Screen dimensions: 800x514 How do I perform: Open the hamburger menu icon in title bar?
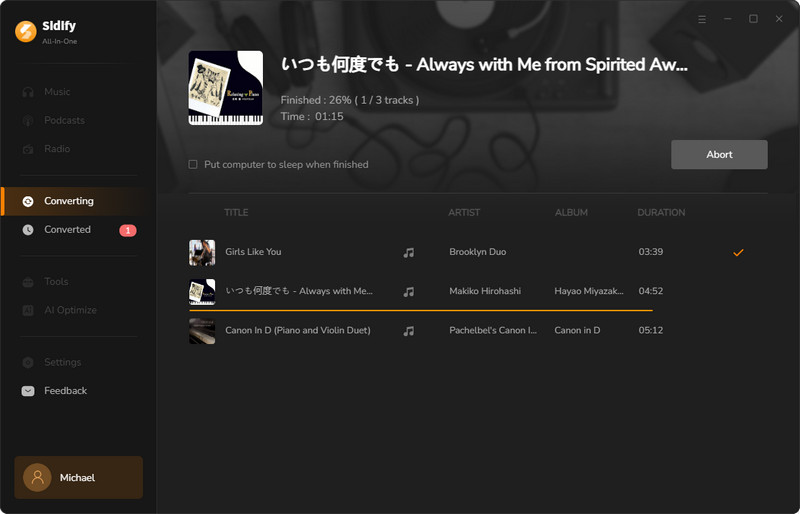702,19
